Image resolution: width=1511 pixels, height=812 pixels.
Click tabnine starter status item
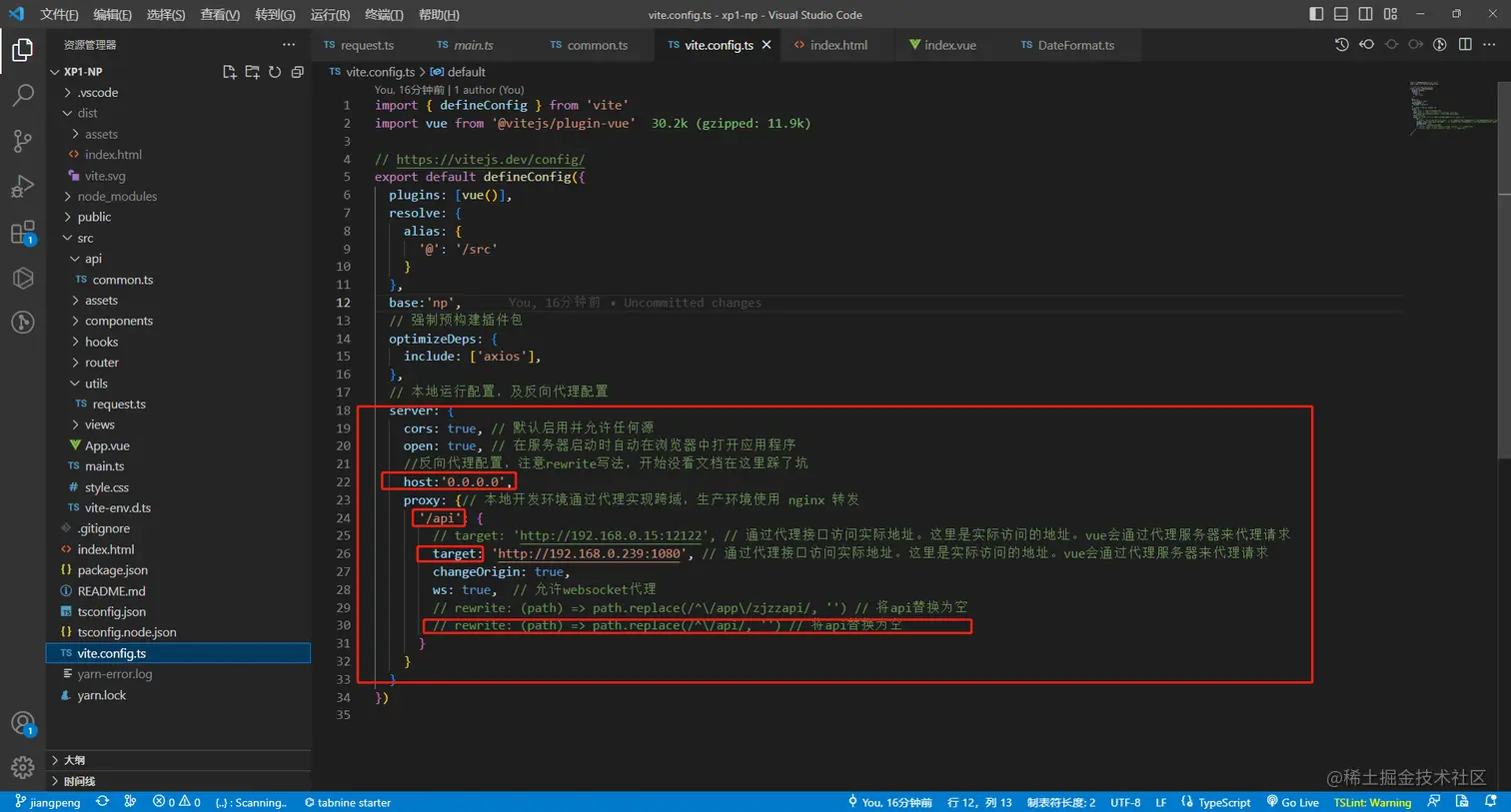coord(347,802)
